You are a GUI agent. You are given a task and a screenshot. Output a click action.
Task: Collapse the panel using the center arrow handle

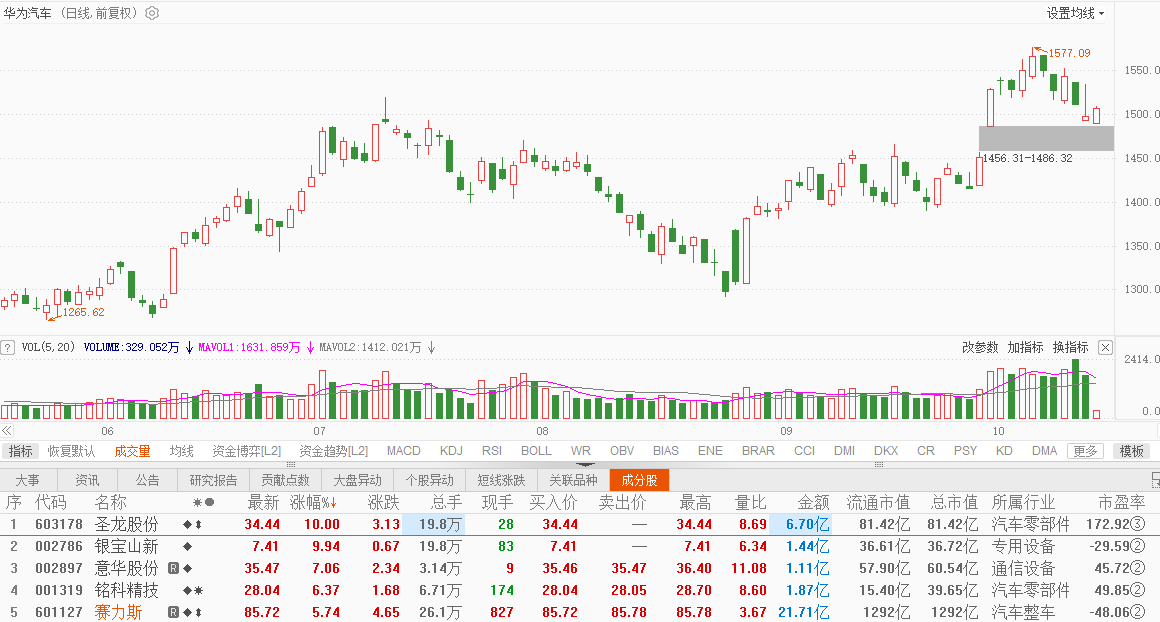(585, 464)
